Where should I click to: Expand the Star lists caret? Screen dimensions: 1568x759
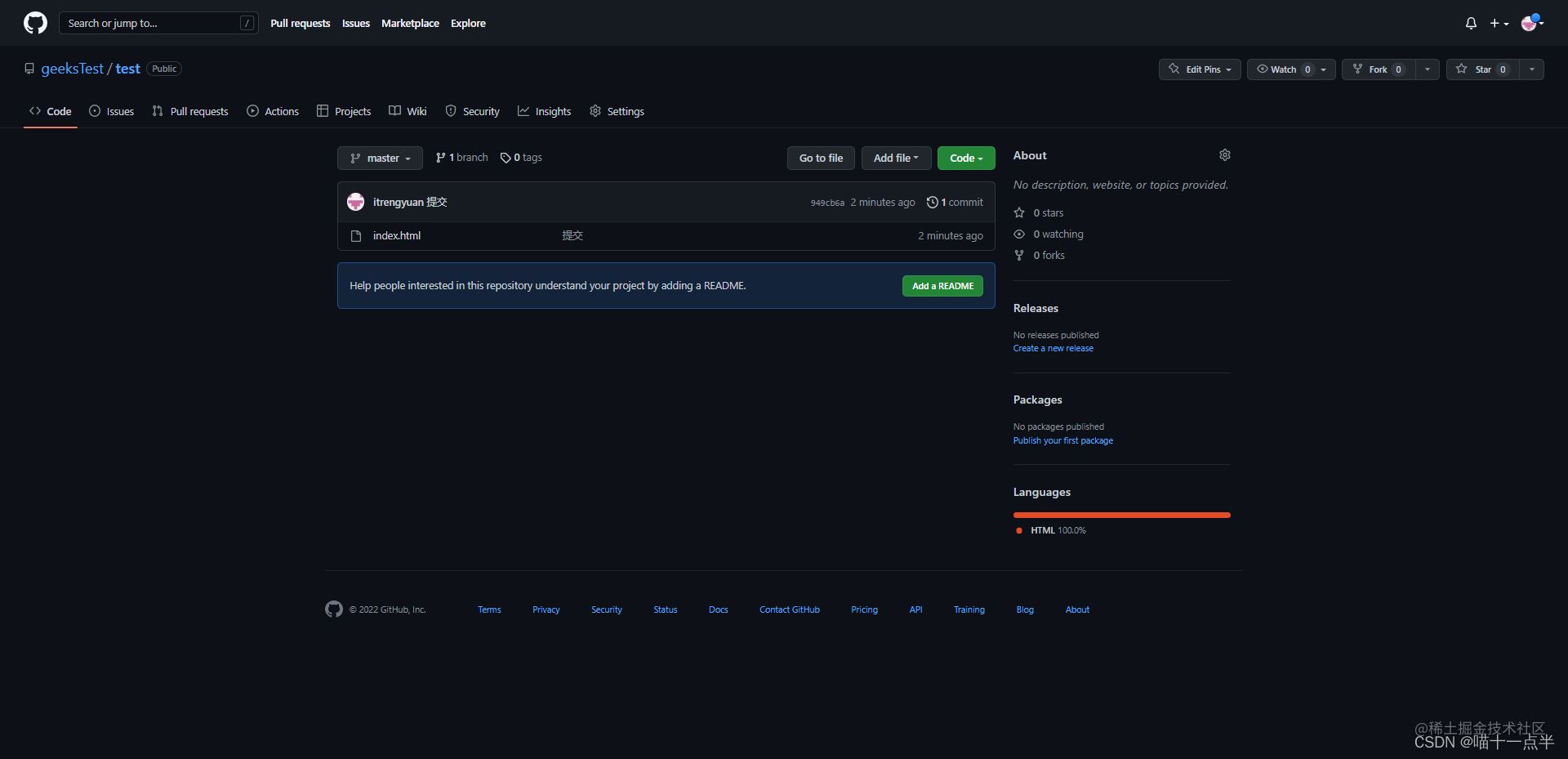(1532, 69)
